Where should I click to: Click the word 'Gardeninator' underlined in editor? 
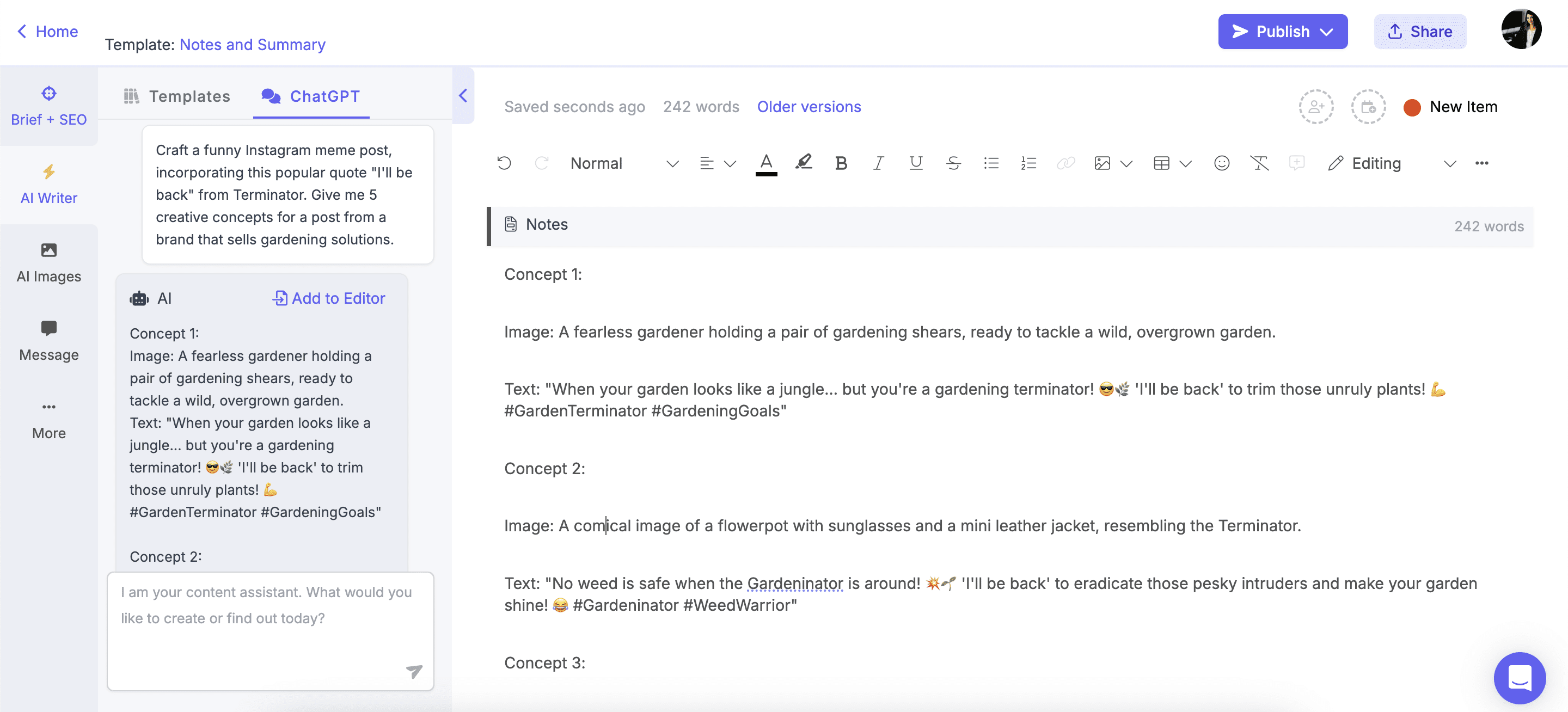coord(795,583)
